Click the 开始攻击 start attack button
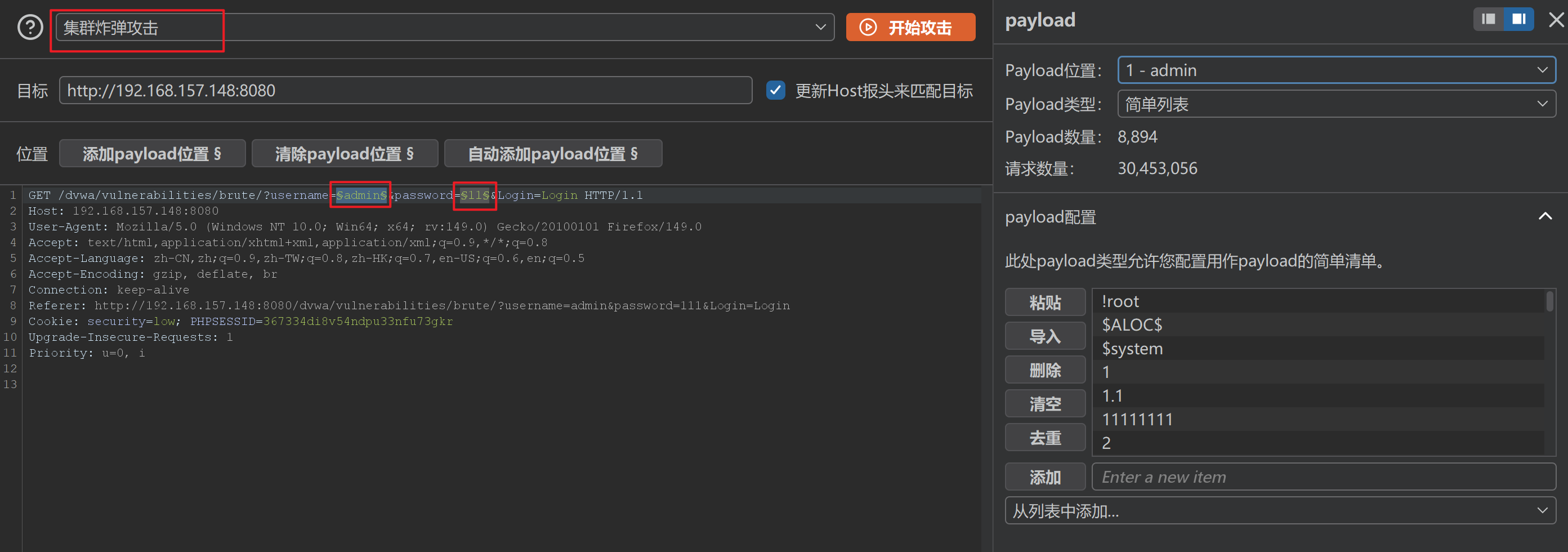The height and width of the screenshot is (552, 1568). pos(910,28)
